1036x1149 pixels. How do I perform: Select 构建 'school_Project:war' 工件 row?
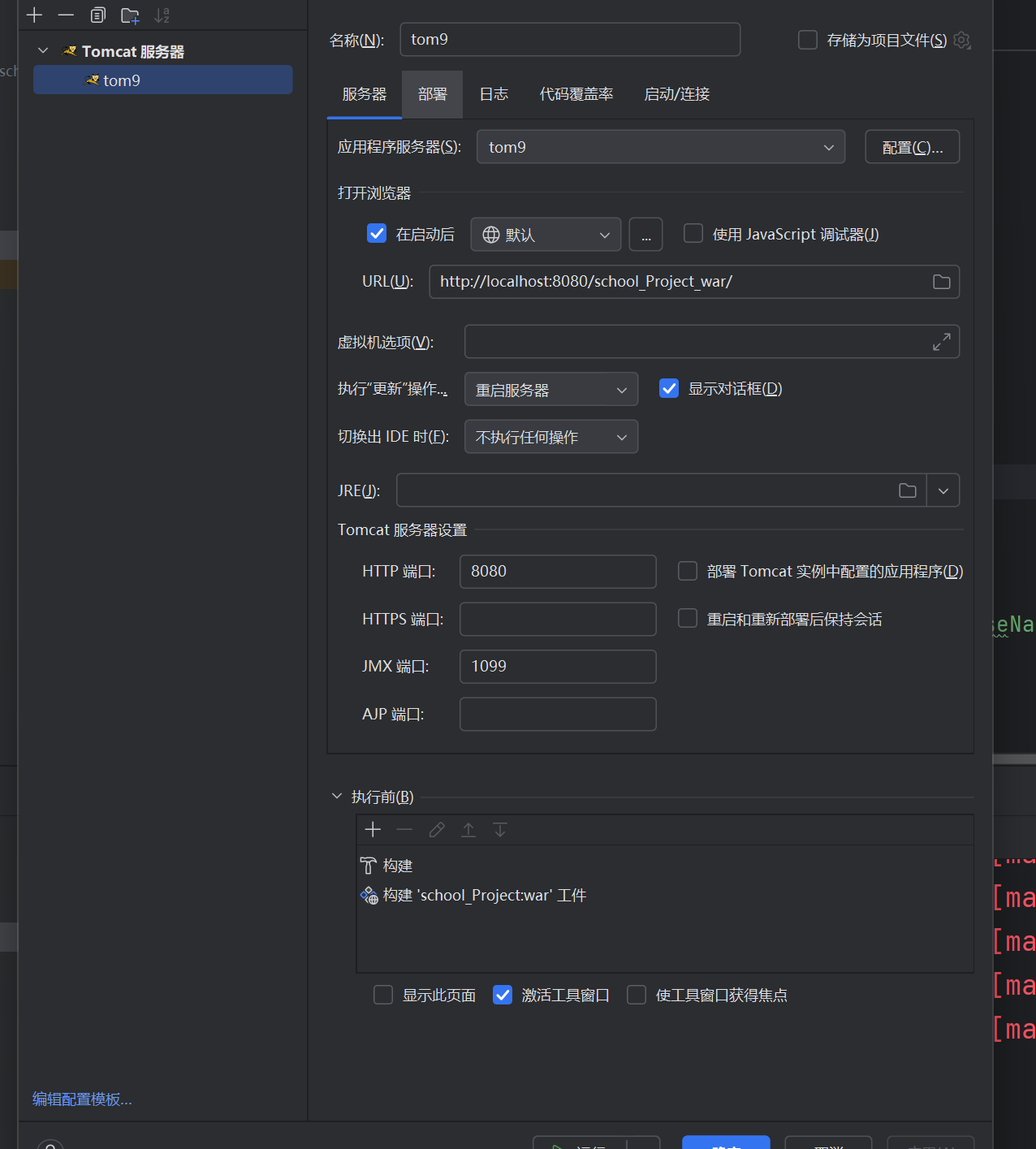(664, 895)
